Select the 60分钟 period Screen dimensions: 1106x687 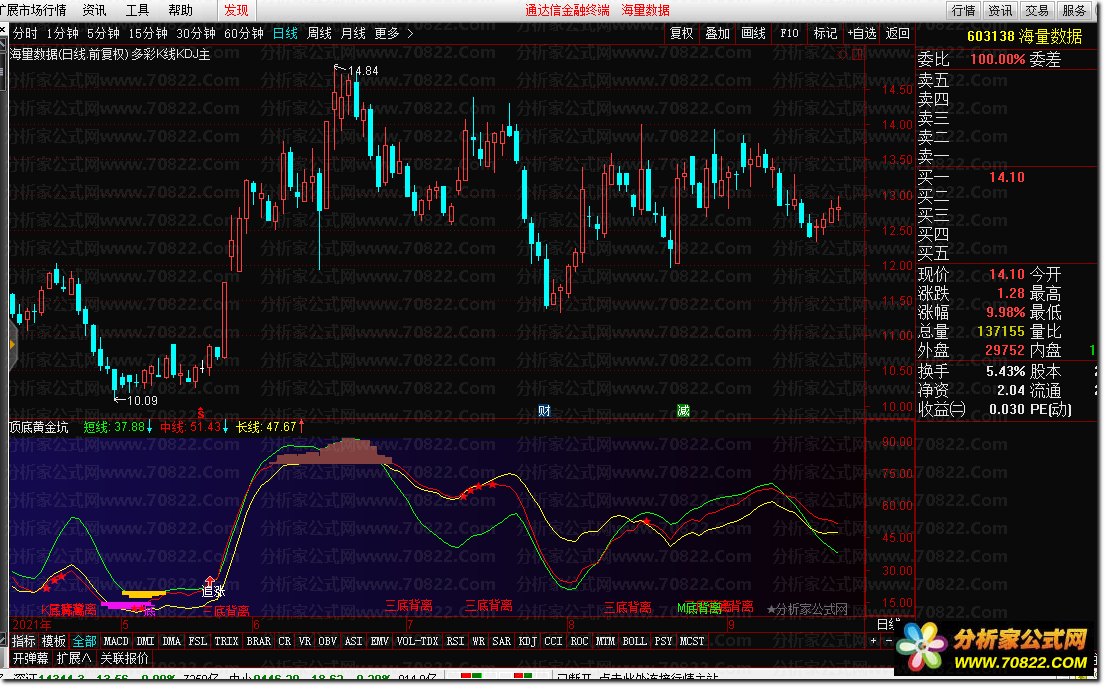point(243,33)
